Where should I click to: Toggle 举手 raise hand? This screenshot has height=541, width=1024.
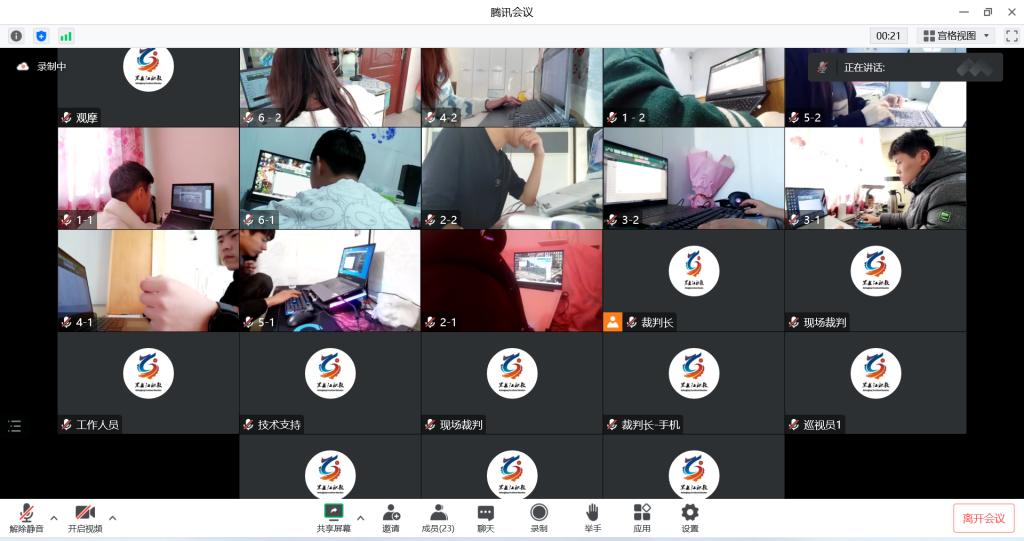tap(592, 517)
